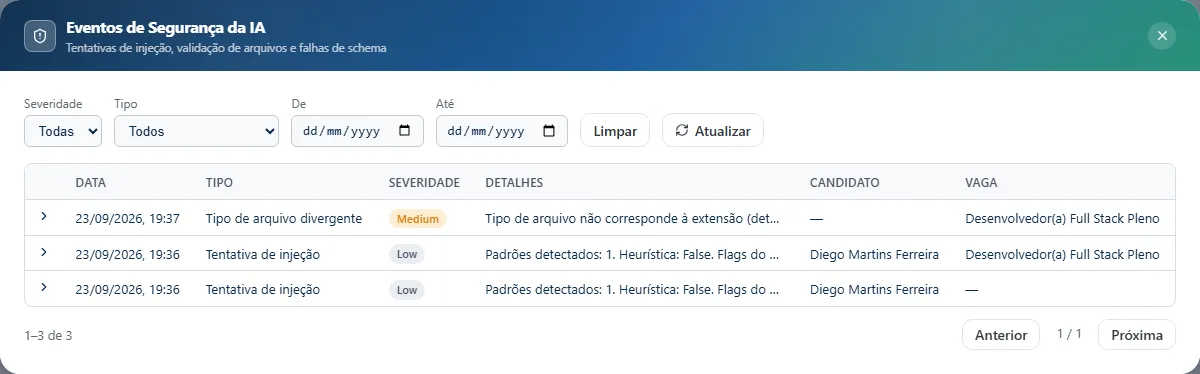Expand the injection row for Desenvolvedor(a) Full Stack Pleno
The height and width of the screenshot is (374, 1200).
[x=44, y=252]
